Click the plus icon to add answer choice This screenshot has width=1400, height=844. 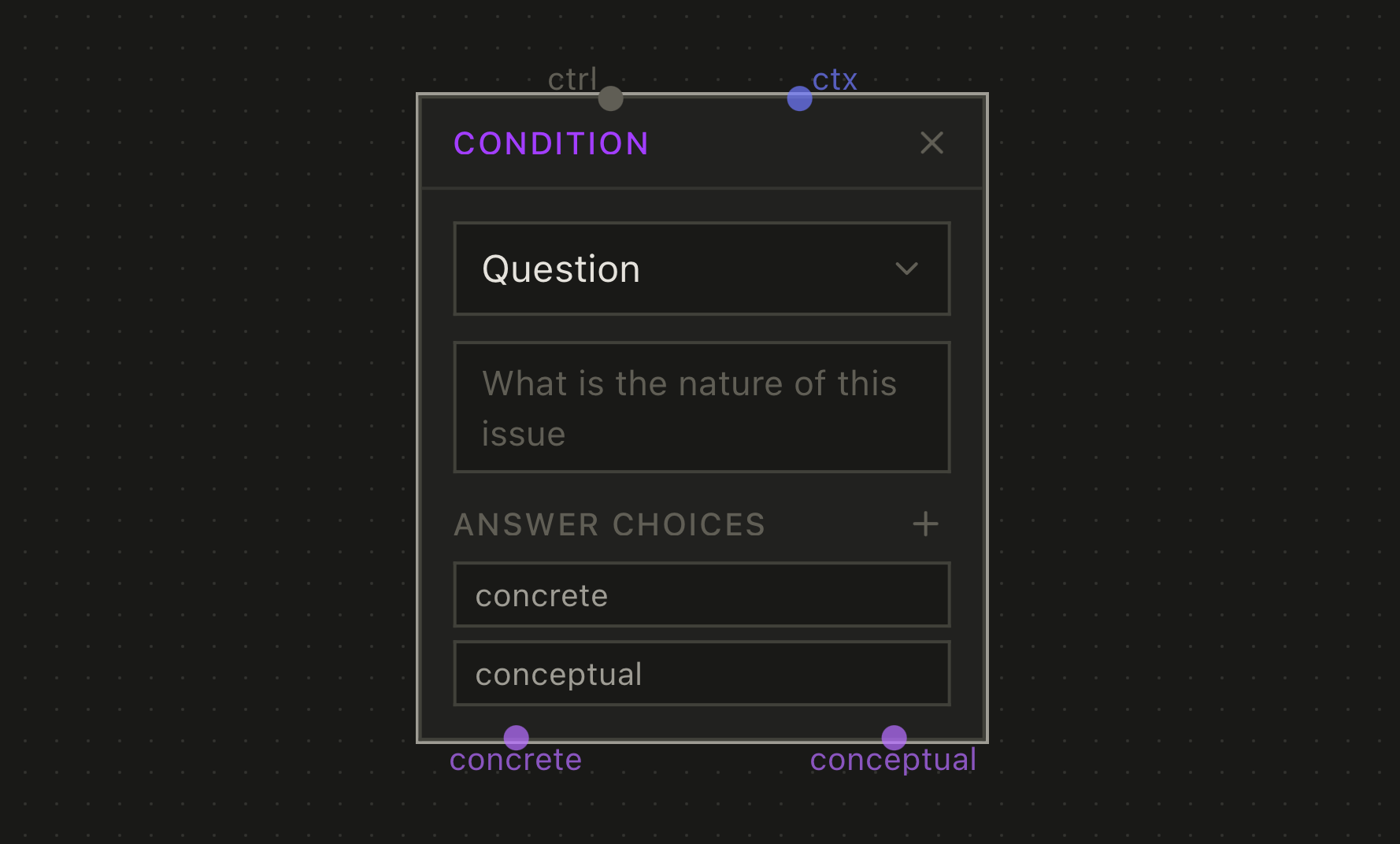(x=925, y=524)
